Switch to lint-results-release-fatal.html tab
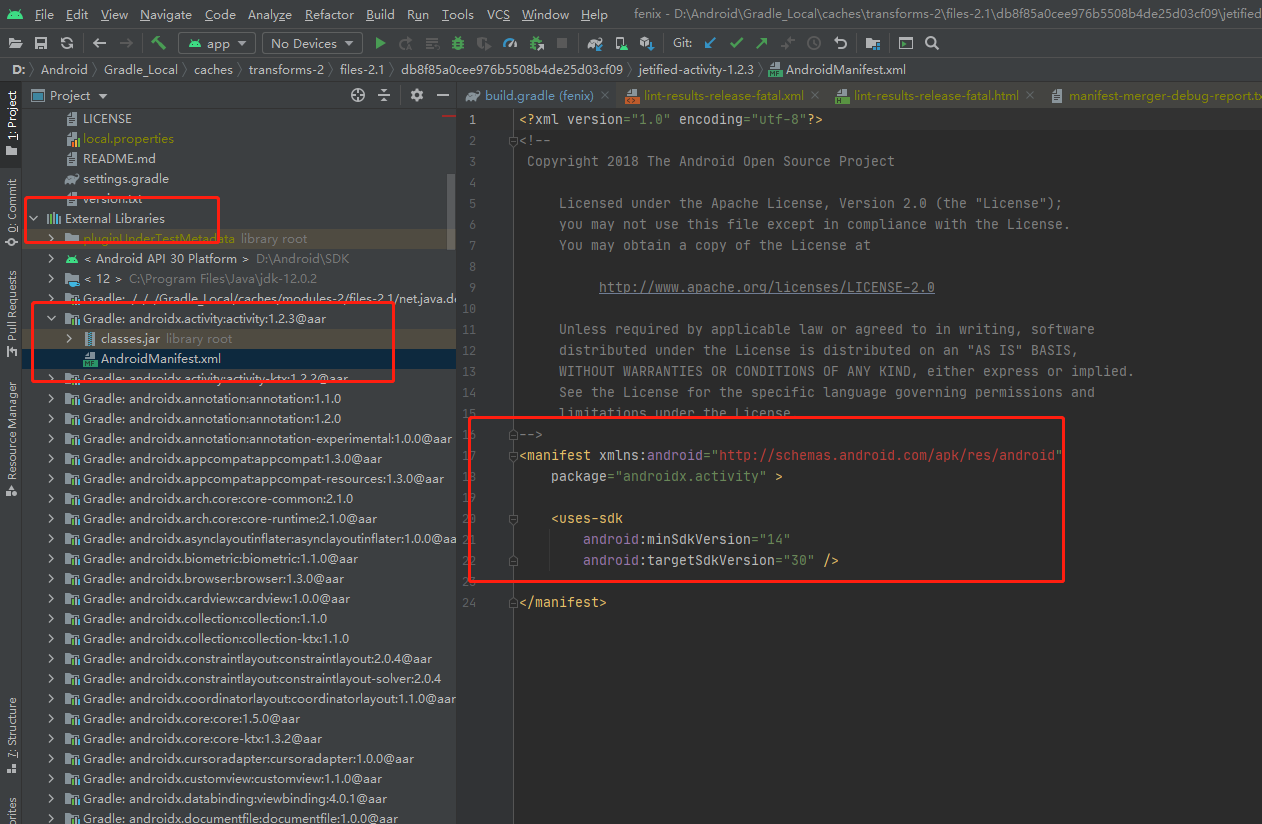 click(936, 95)
